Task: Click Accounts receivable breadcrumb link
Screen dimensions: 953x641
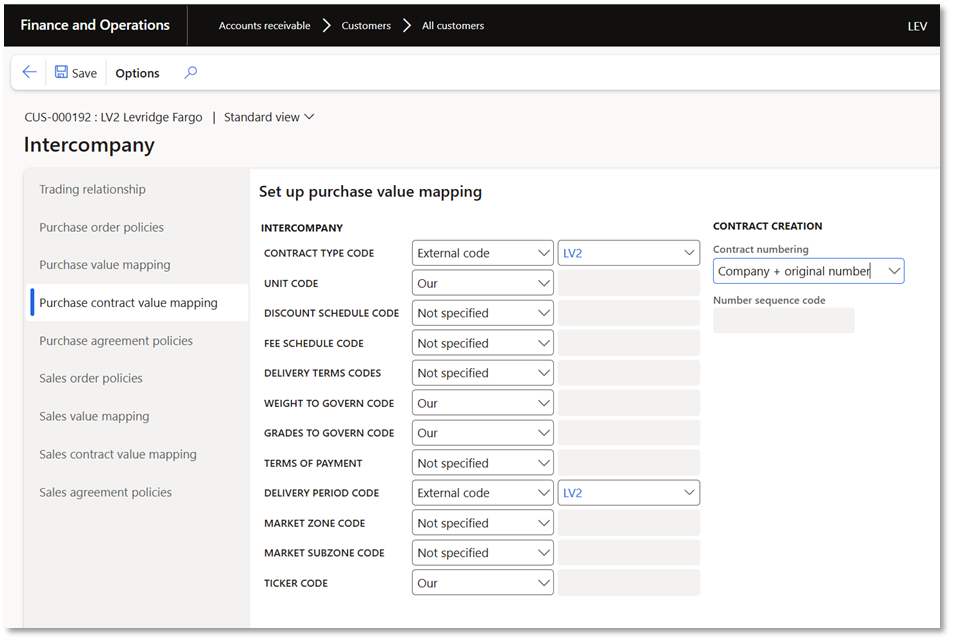Action: click(264, 26)
